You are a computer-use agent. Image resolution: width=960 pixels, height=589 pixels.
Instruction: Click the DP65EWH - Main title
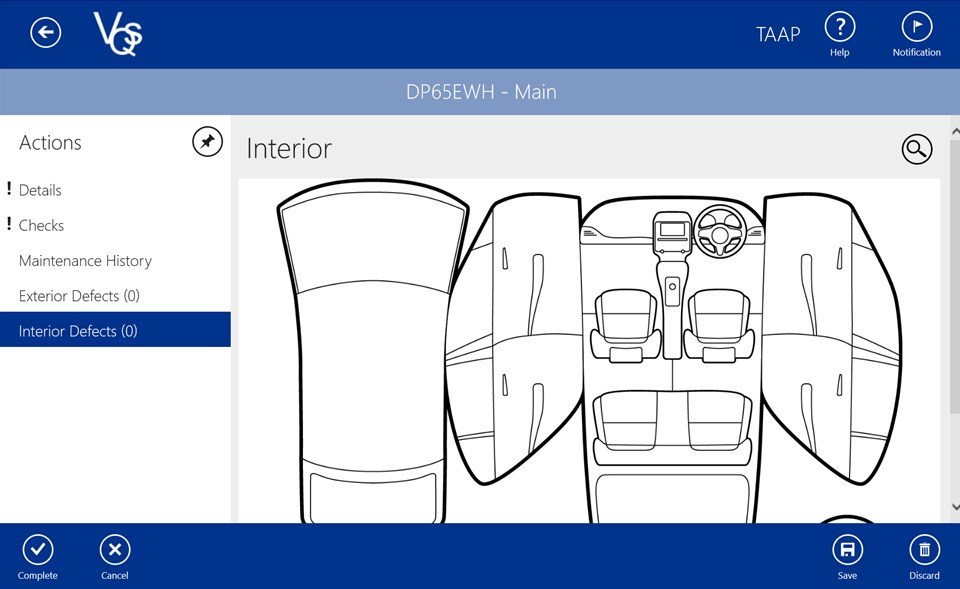pos(481,92)
